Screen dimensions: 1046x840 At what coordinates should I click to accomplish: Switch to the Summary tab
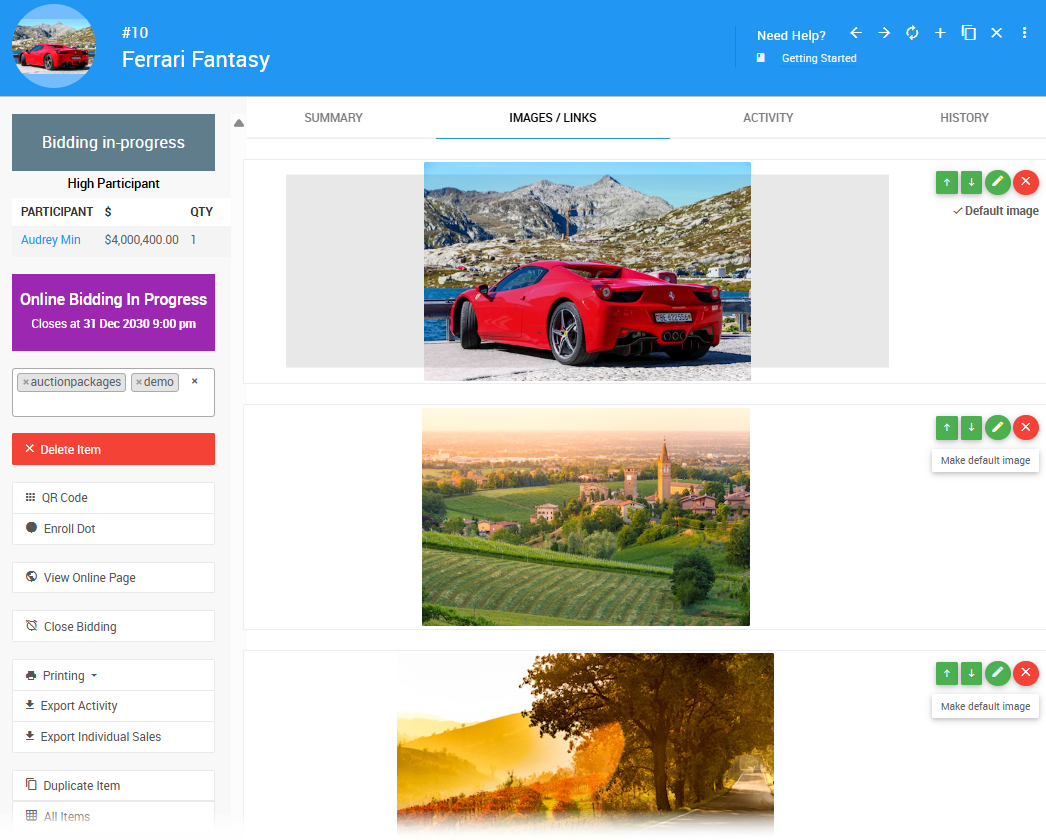pyautogui.click(x=334, y=117)
